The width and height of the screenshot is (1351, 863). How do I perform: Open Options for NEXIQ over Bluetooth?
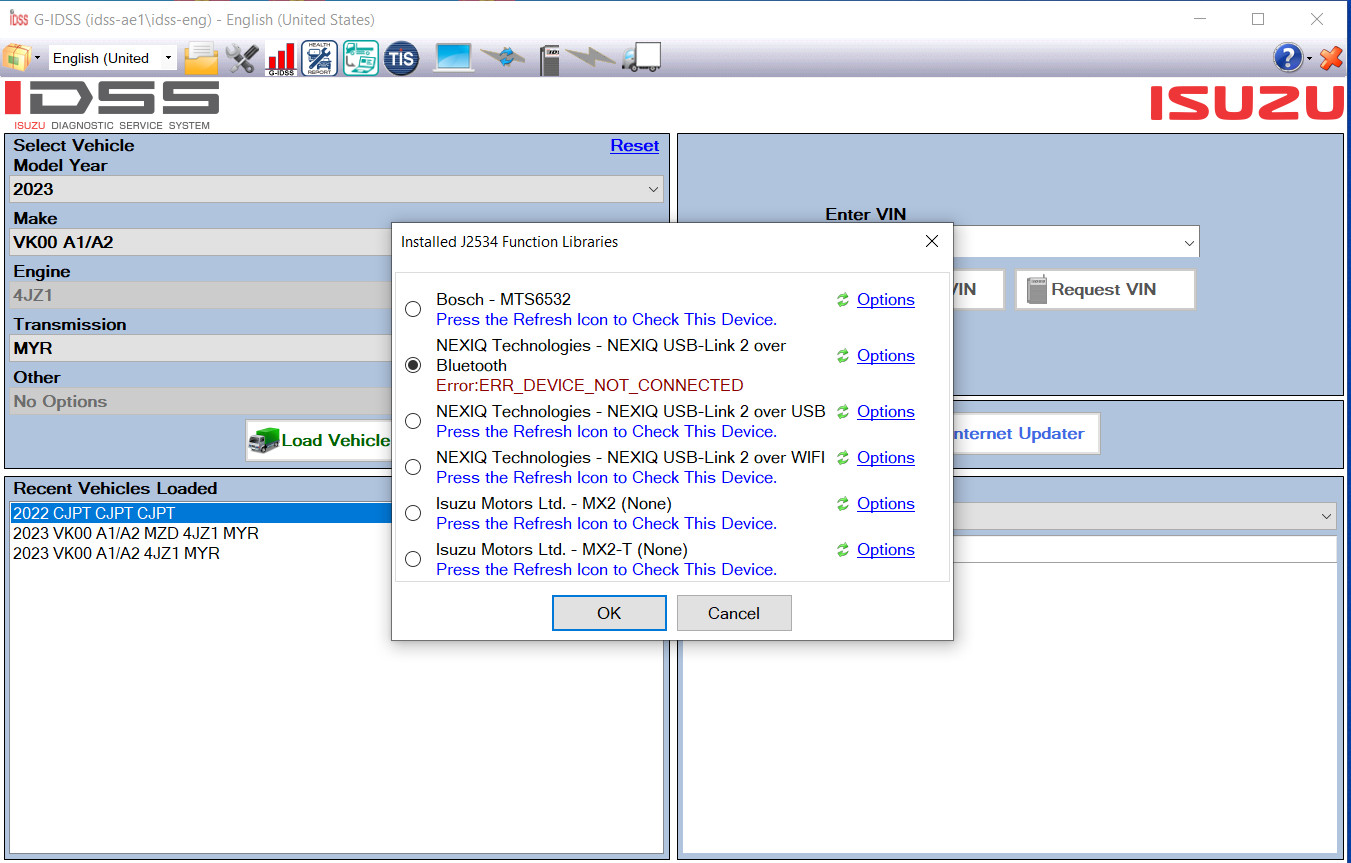point(885,356)
